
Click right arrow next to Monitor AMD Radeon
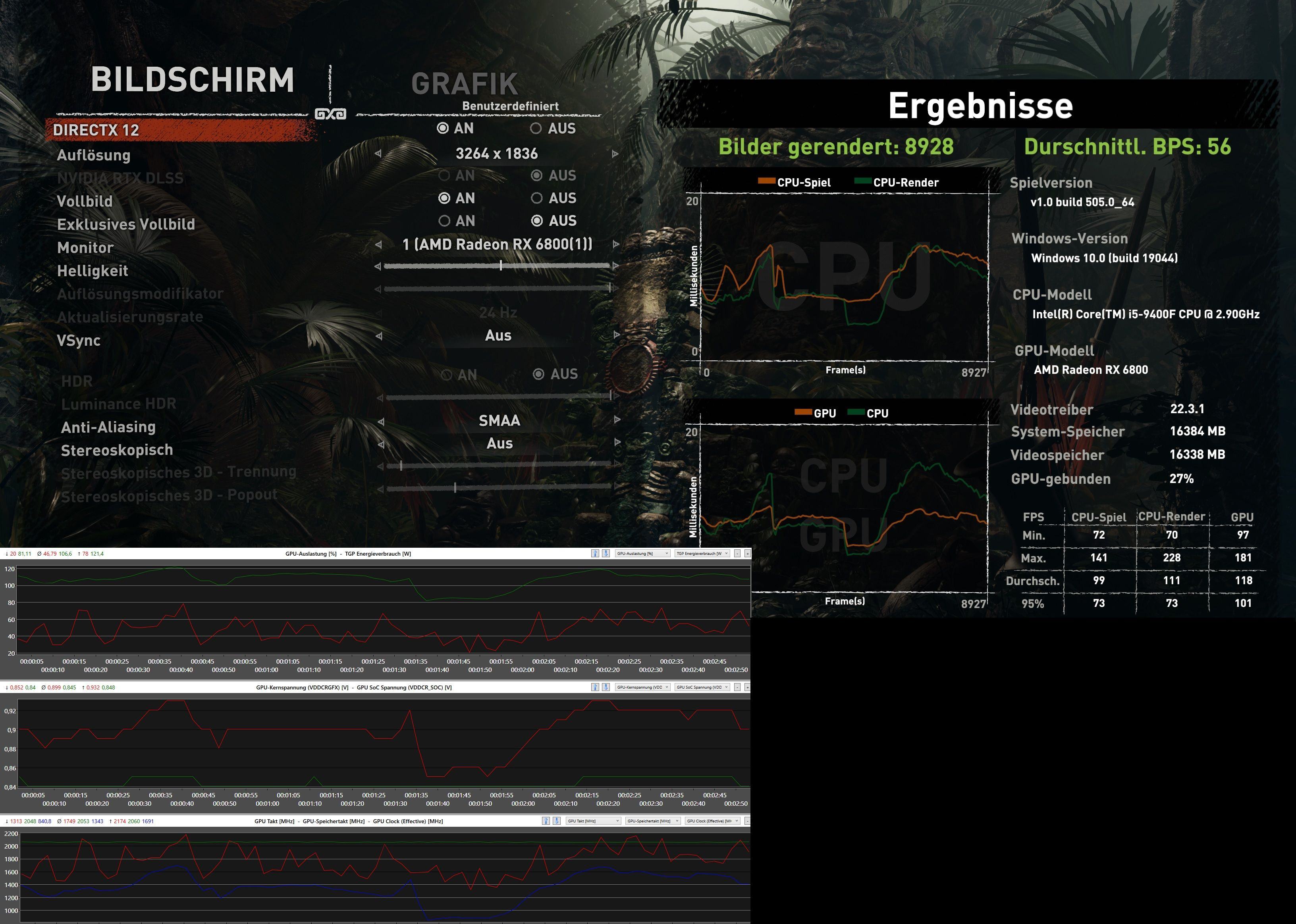615,244
